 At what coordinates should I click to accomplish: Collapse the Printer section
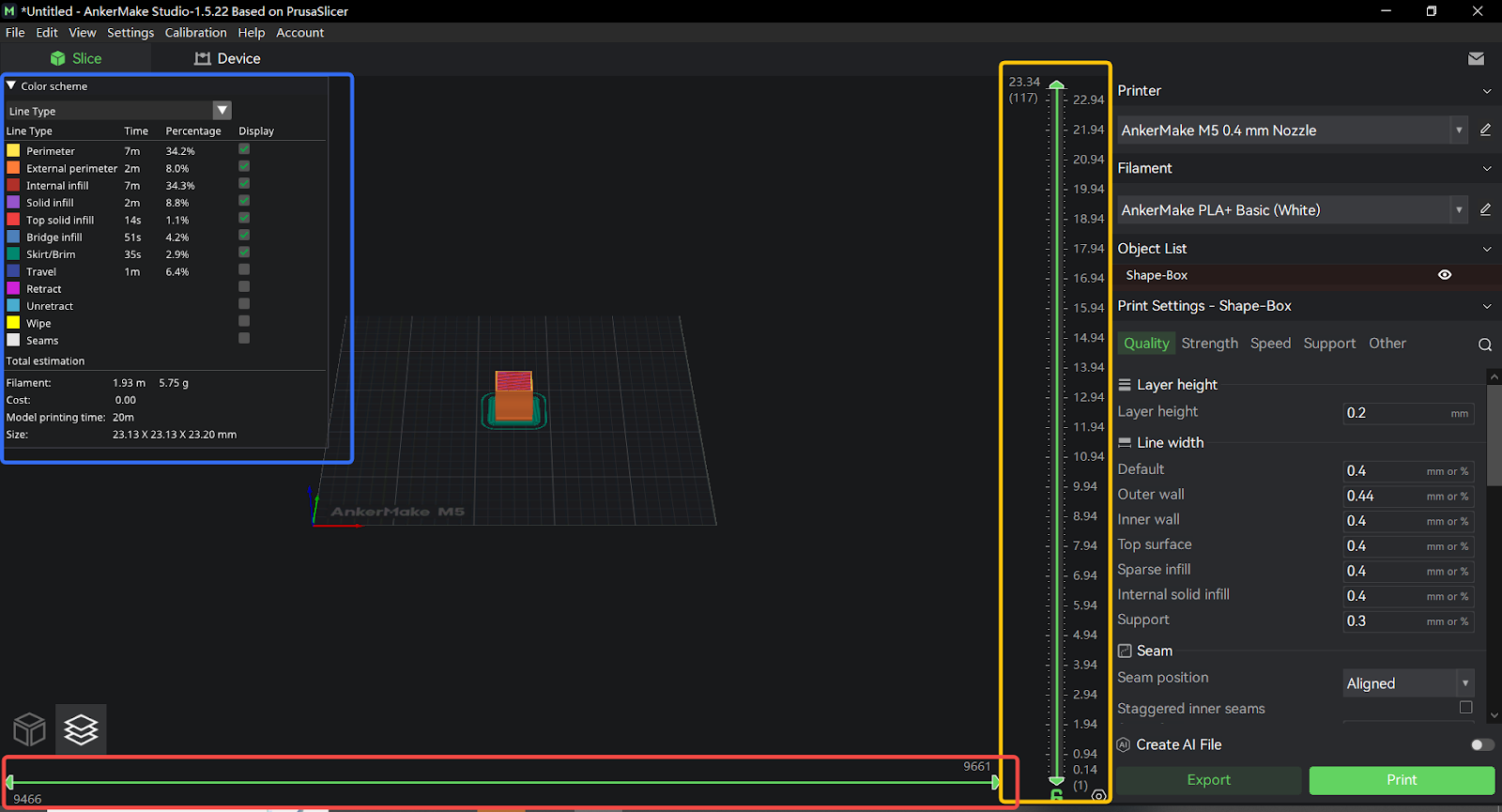(1487, 91)
